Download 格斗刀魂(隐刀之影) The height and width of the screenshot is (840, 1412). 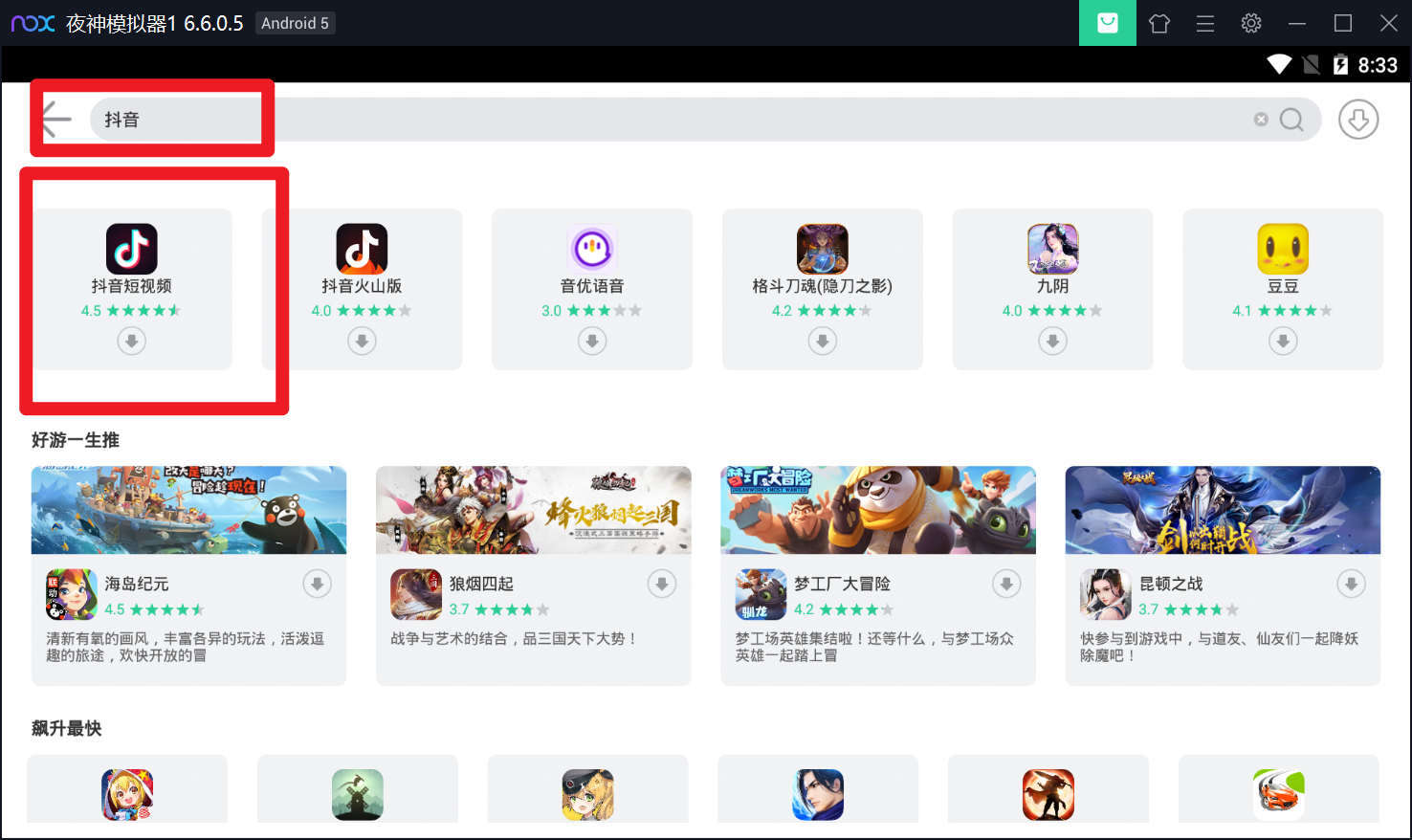tap(823, 341)
